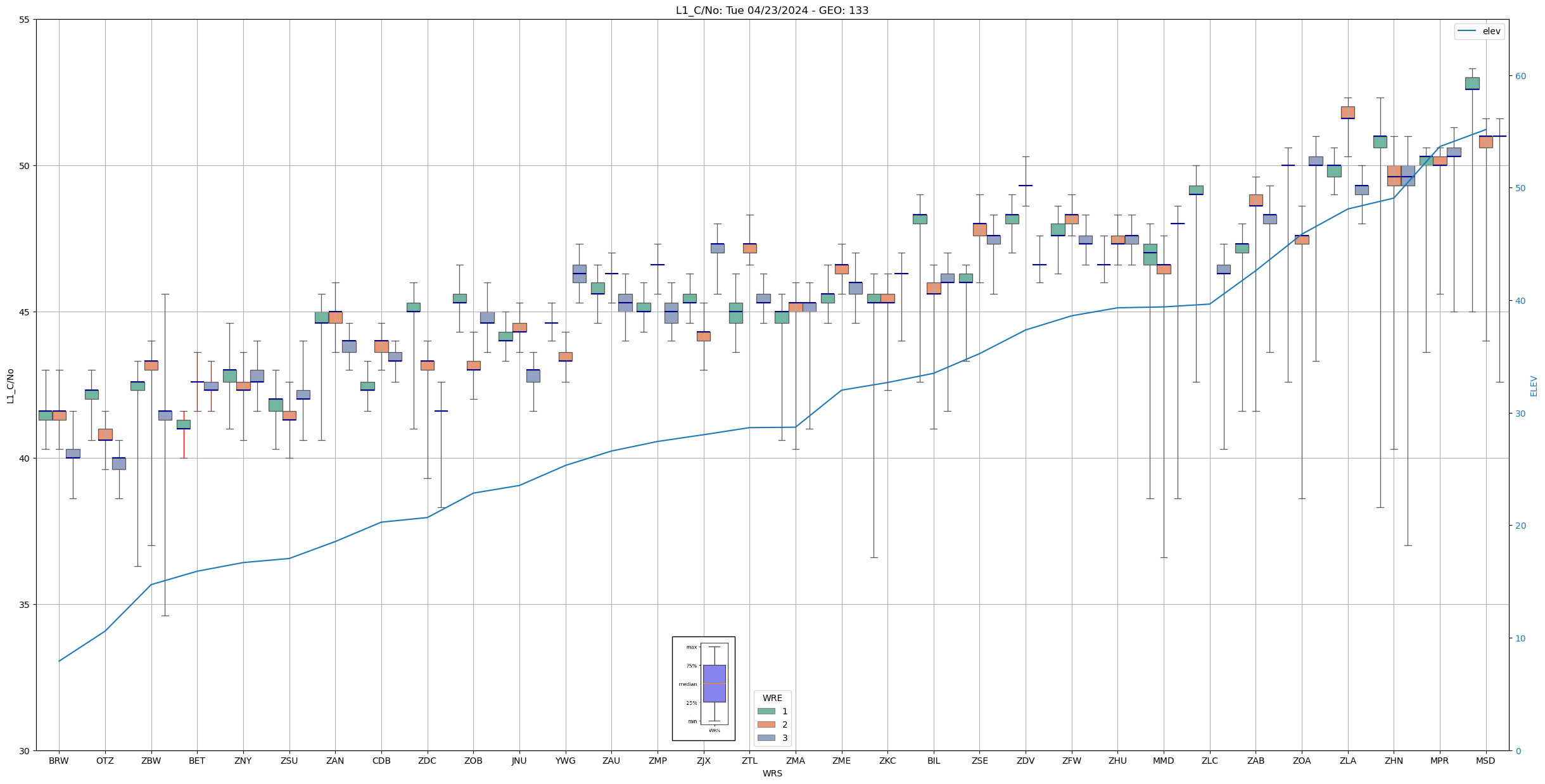Click the WRS x-axis label
The height and width of the screenshot is (784, 1545).
coord(772,773)
